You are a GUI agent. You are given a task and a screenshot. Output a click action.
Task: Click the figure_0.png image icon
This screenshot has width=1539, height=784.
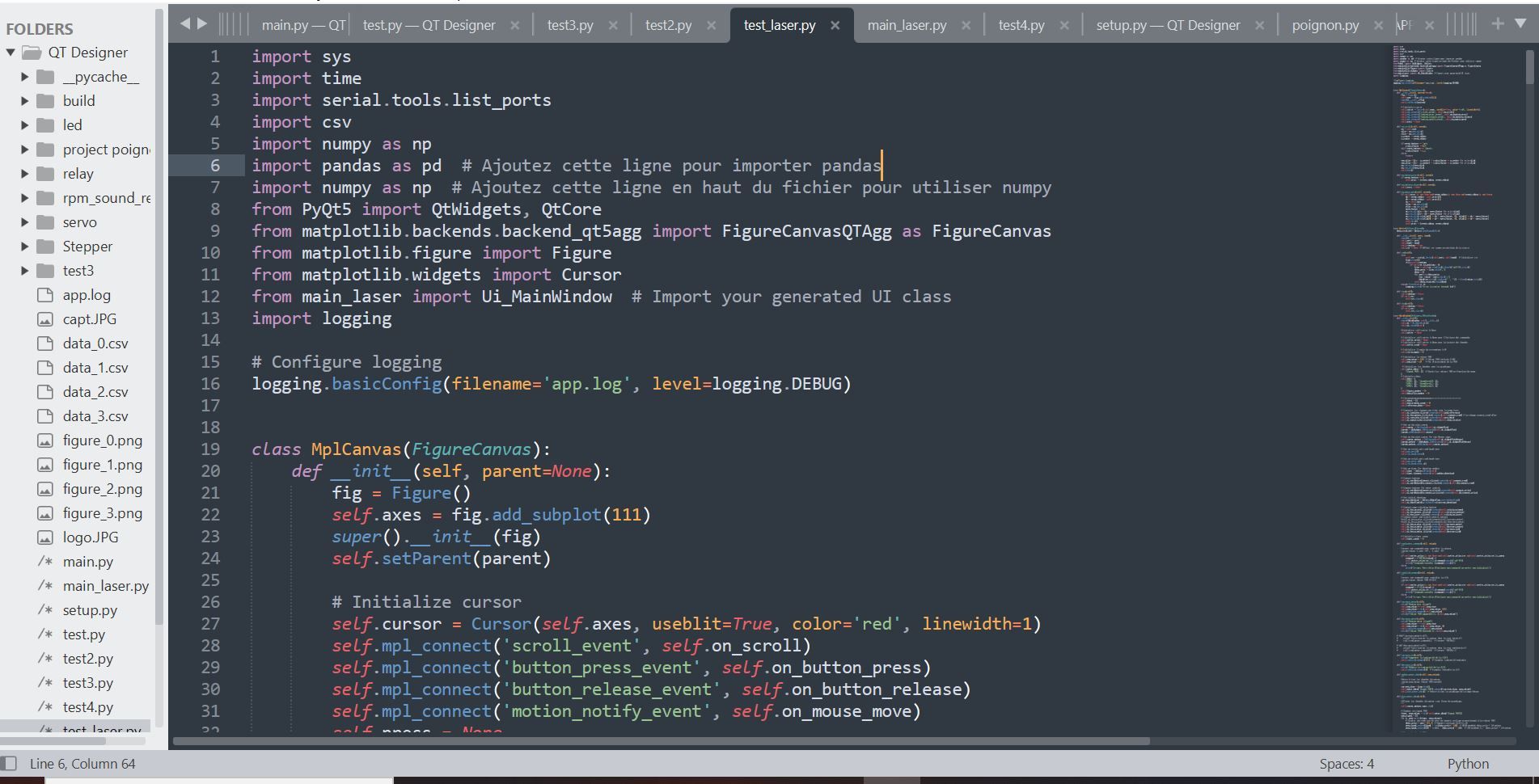pyautogui.click(x=45, y=440)
